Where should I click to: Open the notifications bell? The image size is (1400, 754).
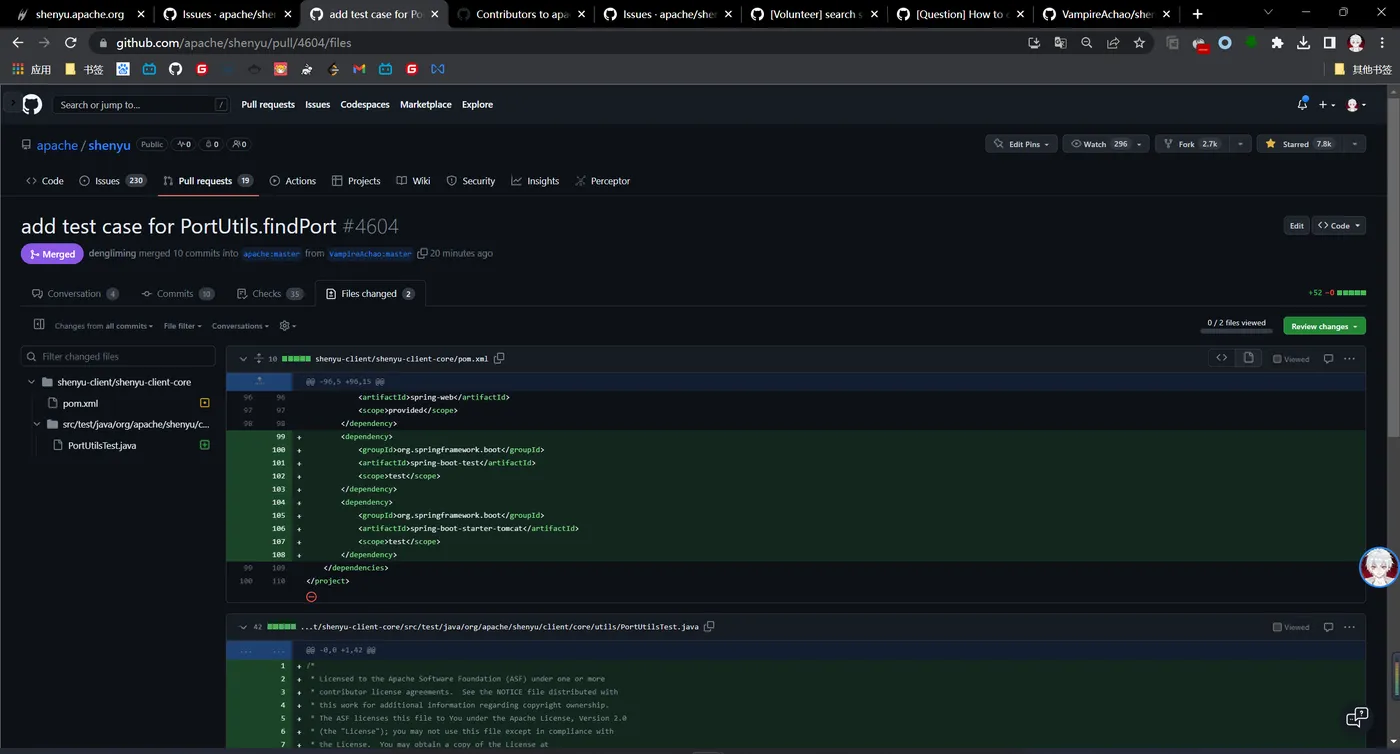(1302, 104)
